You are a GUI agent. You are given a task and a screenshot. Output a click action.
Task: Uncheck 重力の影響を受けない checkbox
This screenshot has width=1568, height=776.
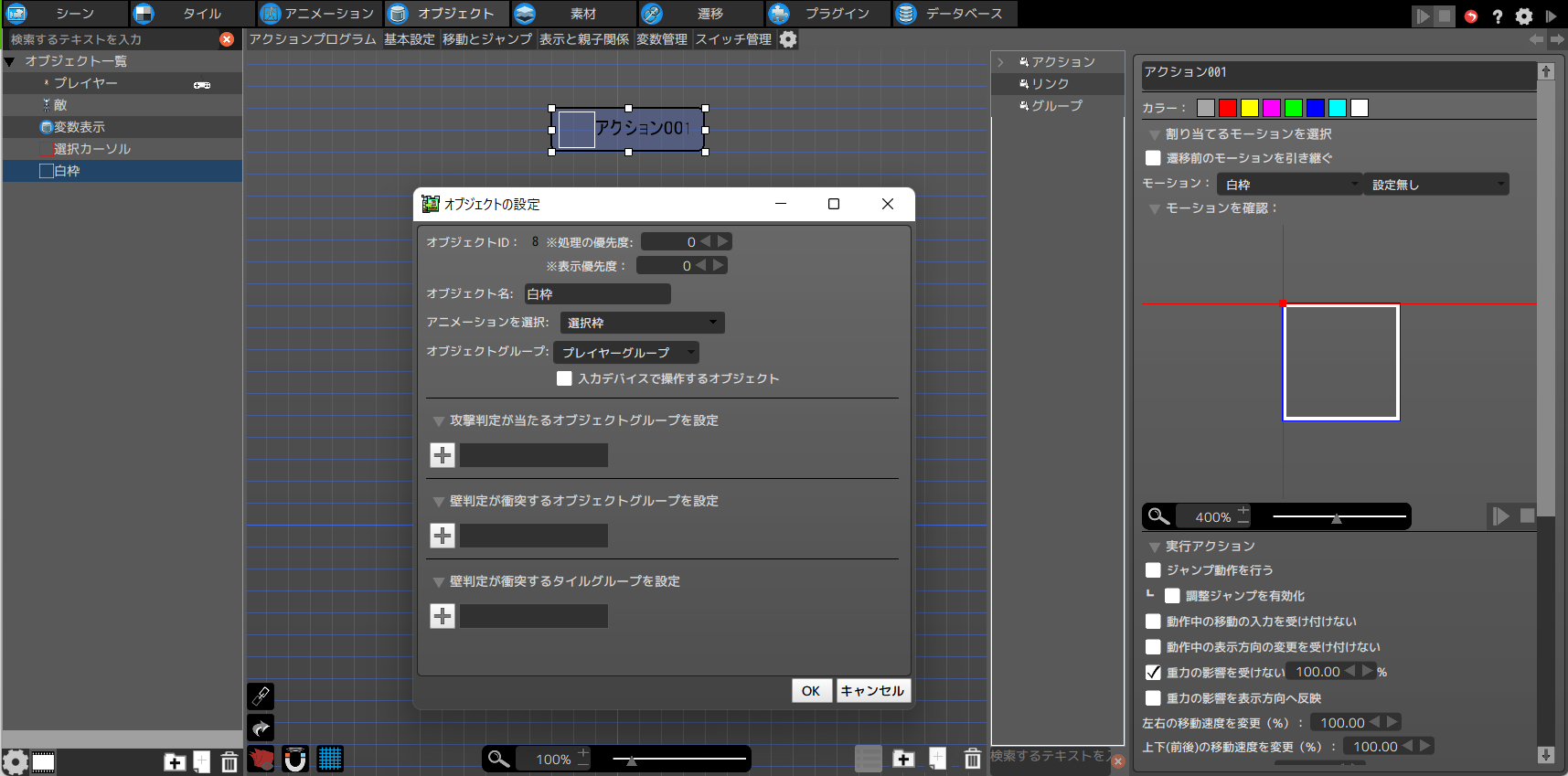(x=1153, y=673)
